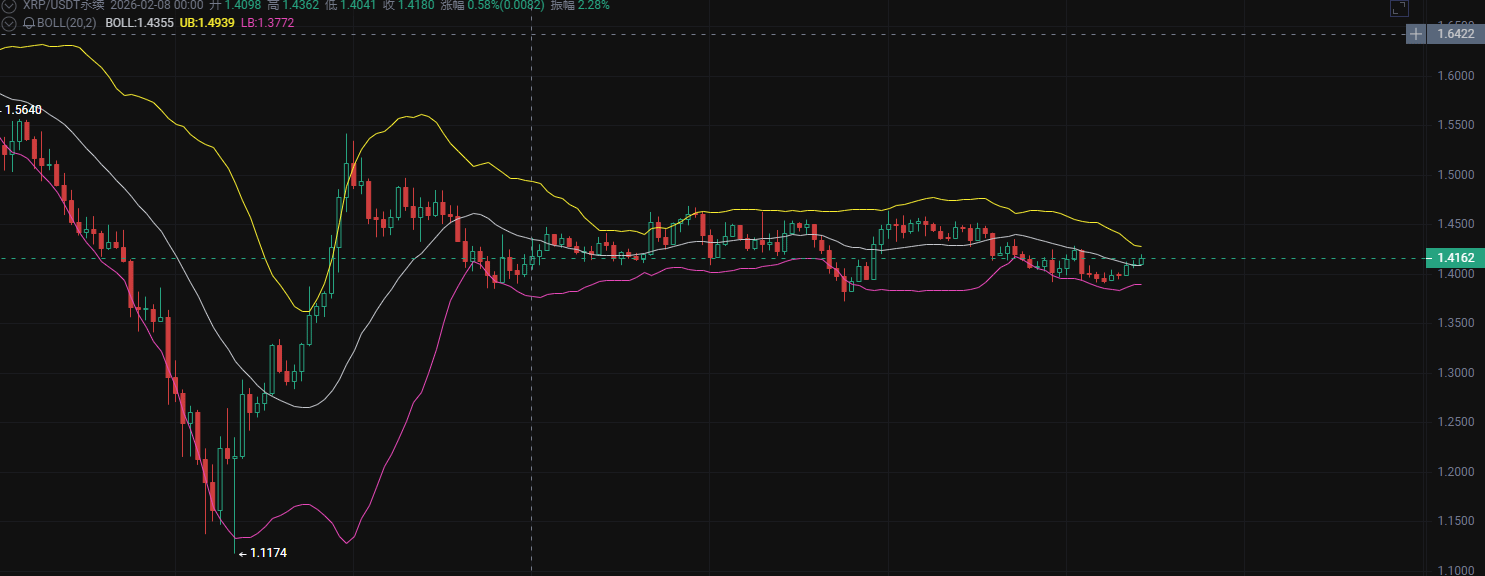Click the alert bell icon next to BOLL
The image size is (1485, 576).
pos(28,21)
